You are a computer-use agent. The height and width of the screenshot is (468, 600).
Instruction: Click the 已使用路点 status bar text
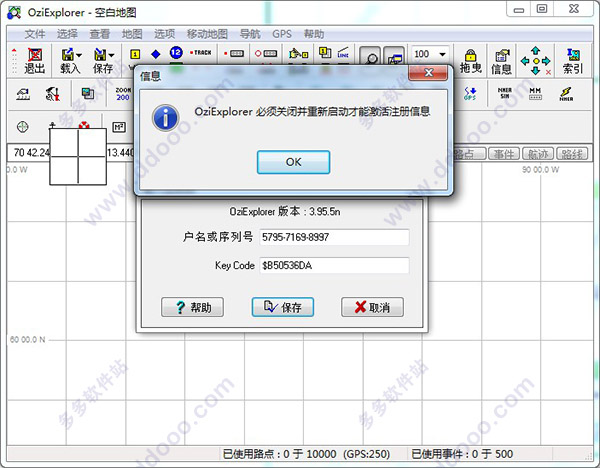[306, 454]
